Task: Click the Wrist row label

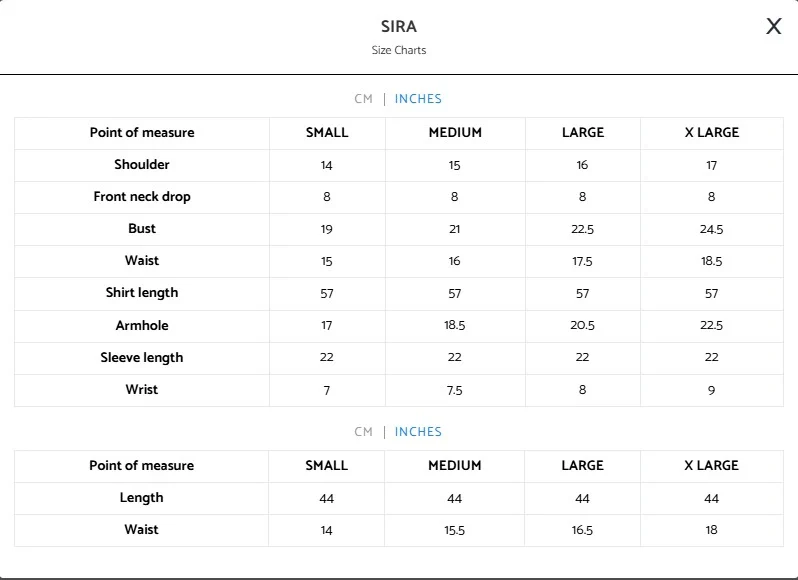Action: [142, 389]
